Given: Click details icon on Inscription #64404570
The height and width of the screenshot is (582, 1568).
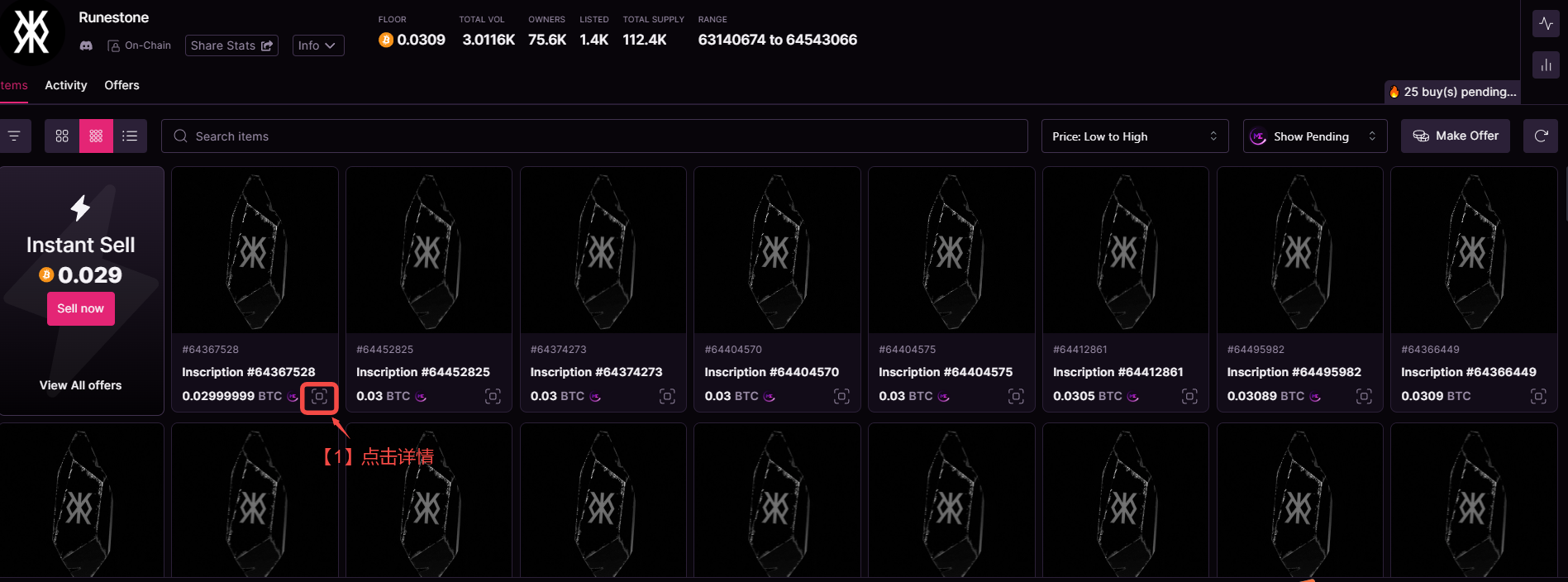Looking at the screenshot, I should tap(841, 397).
